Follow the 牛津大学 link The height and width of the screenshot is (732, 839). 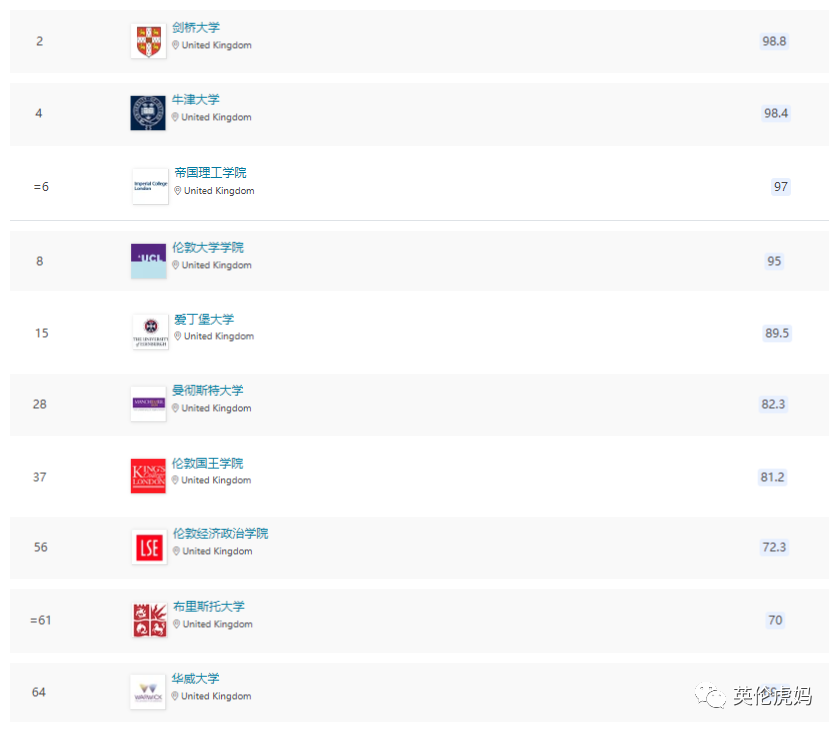(x=196, y=99)
